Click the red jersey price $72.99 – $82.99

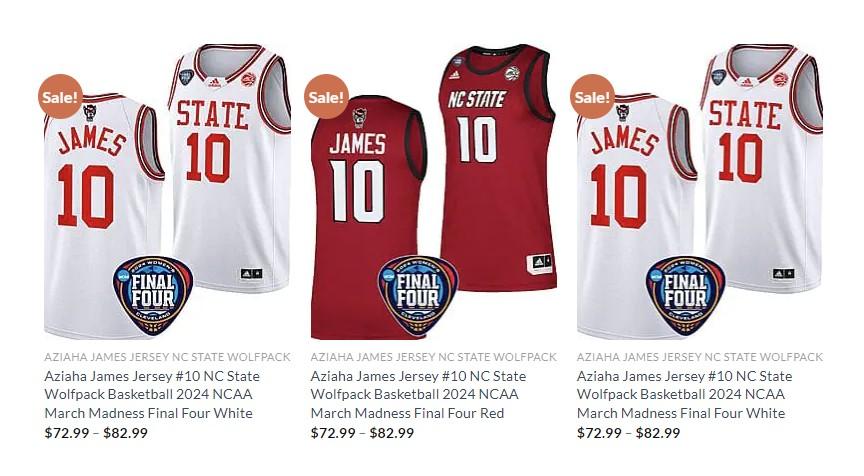point(362,433)
